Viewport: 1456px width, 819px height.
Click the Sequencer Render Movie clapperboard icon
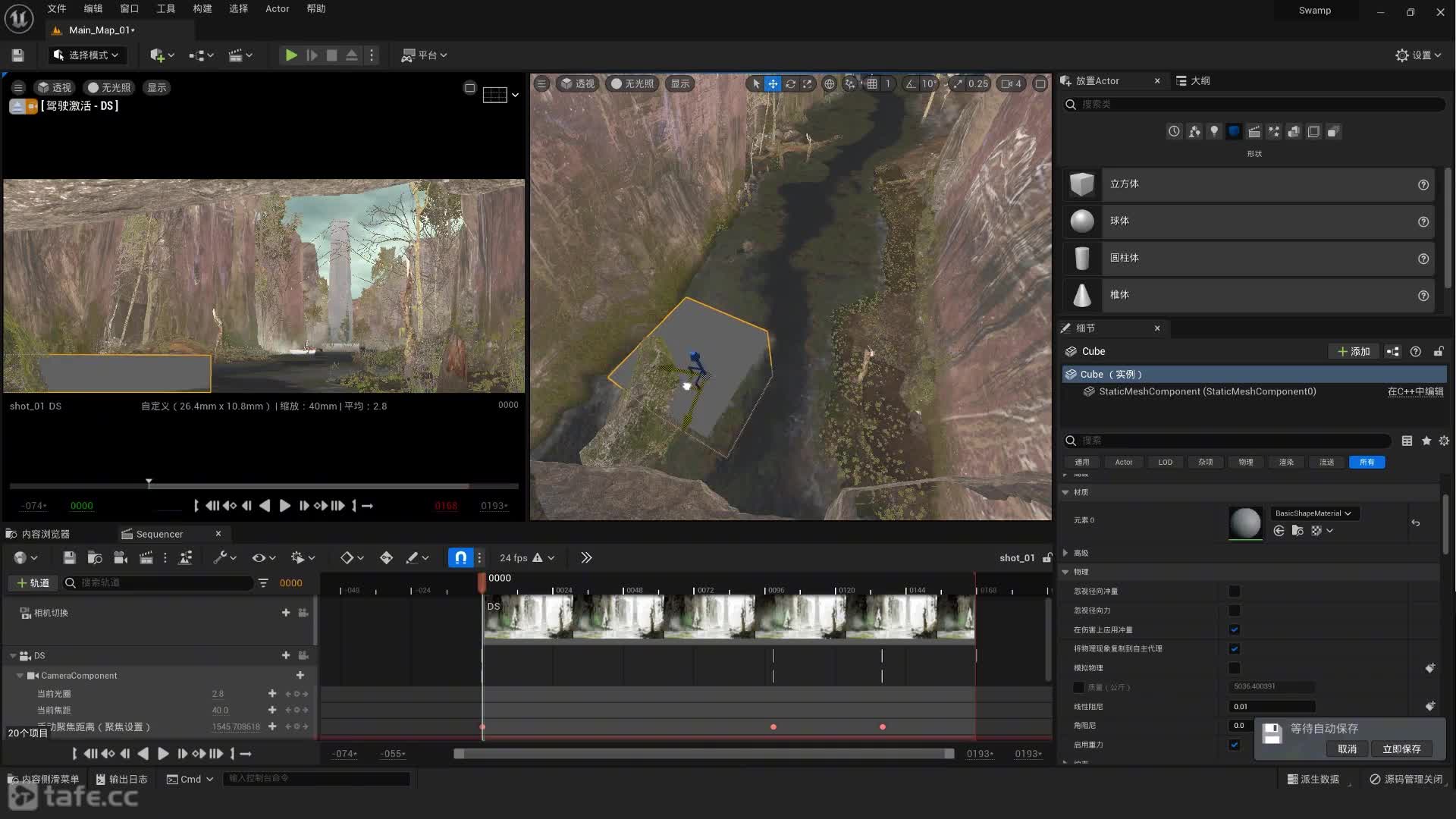(146, 558)
